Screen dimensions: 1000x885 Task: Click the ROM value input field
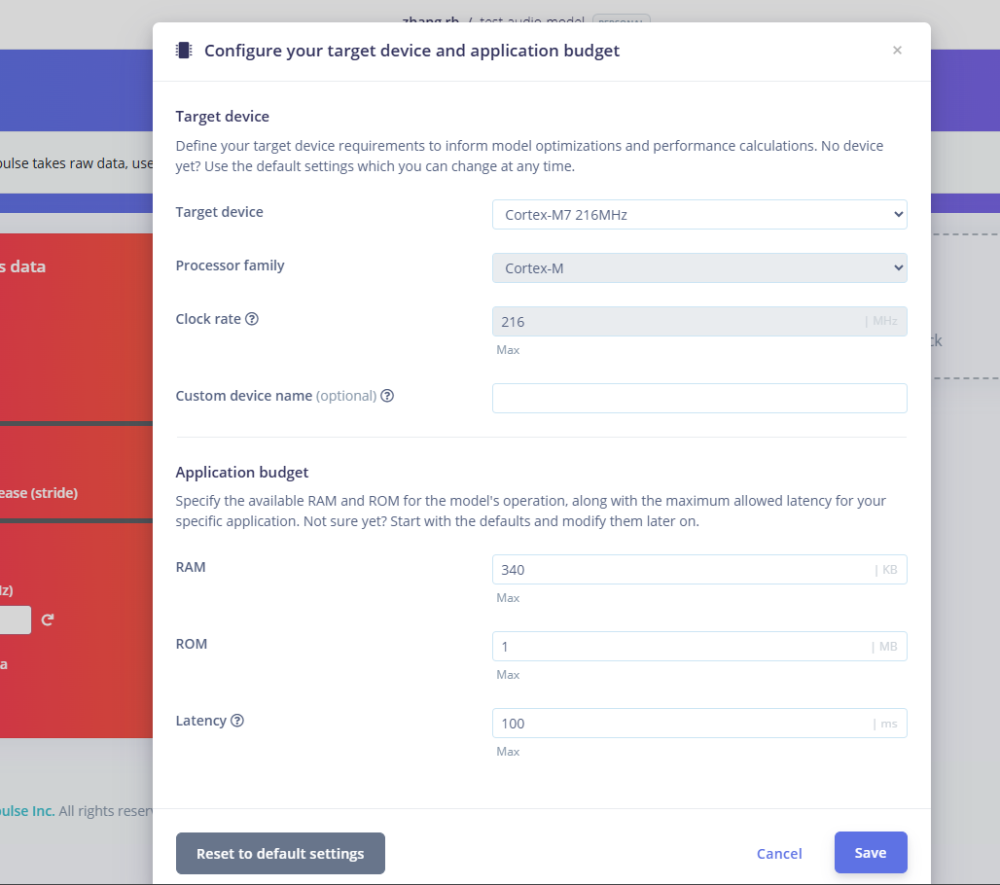coord(680,647)
